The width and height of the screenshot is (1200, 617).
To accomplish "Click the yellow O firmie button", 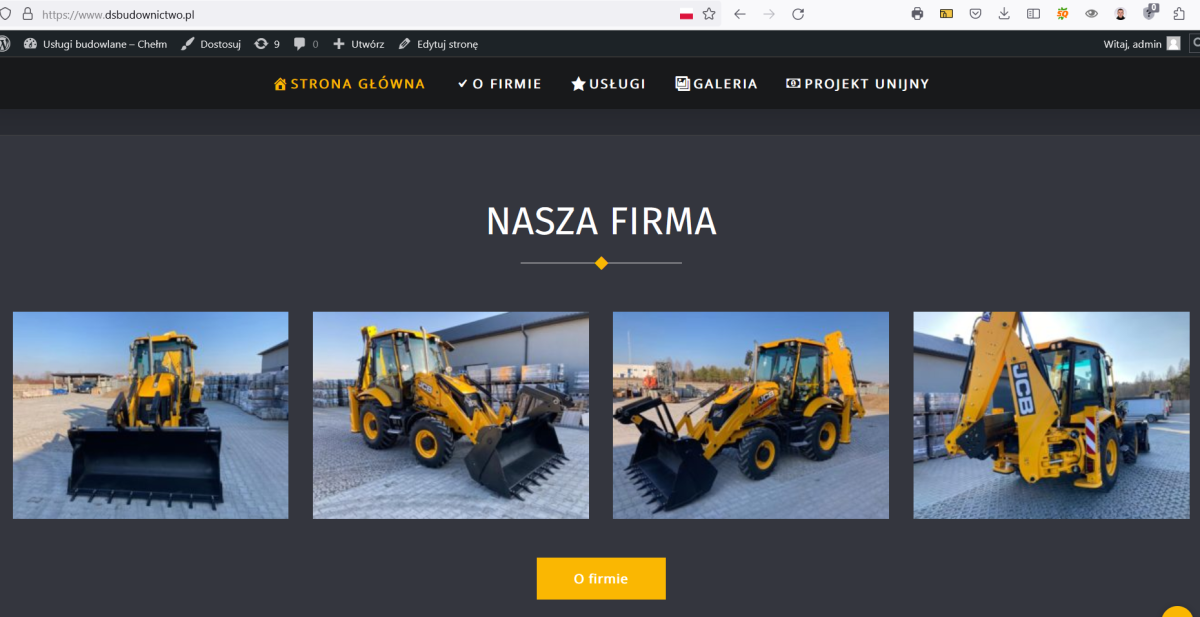I will tap(601, 578).
